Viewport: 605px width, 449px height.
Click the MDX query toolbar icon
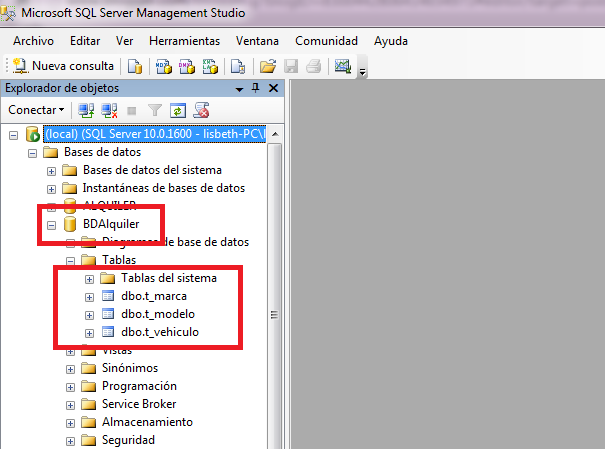point(163,67)
